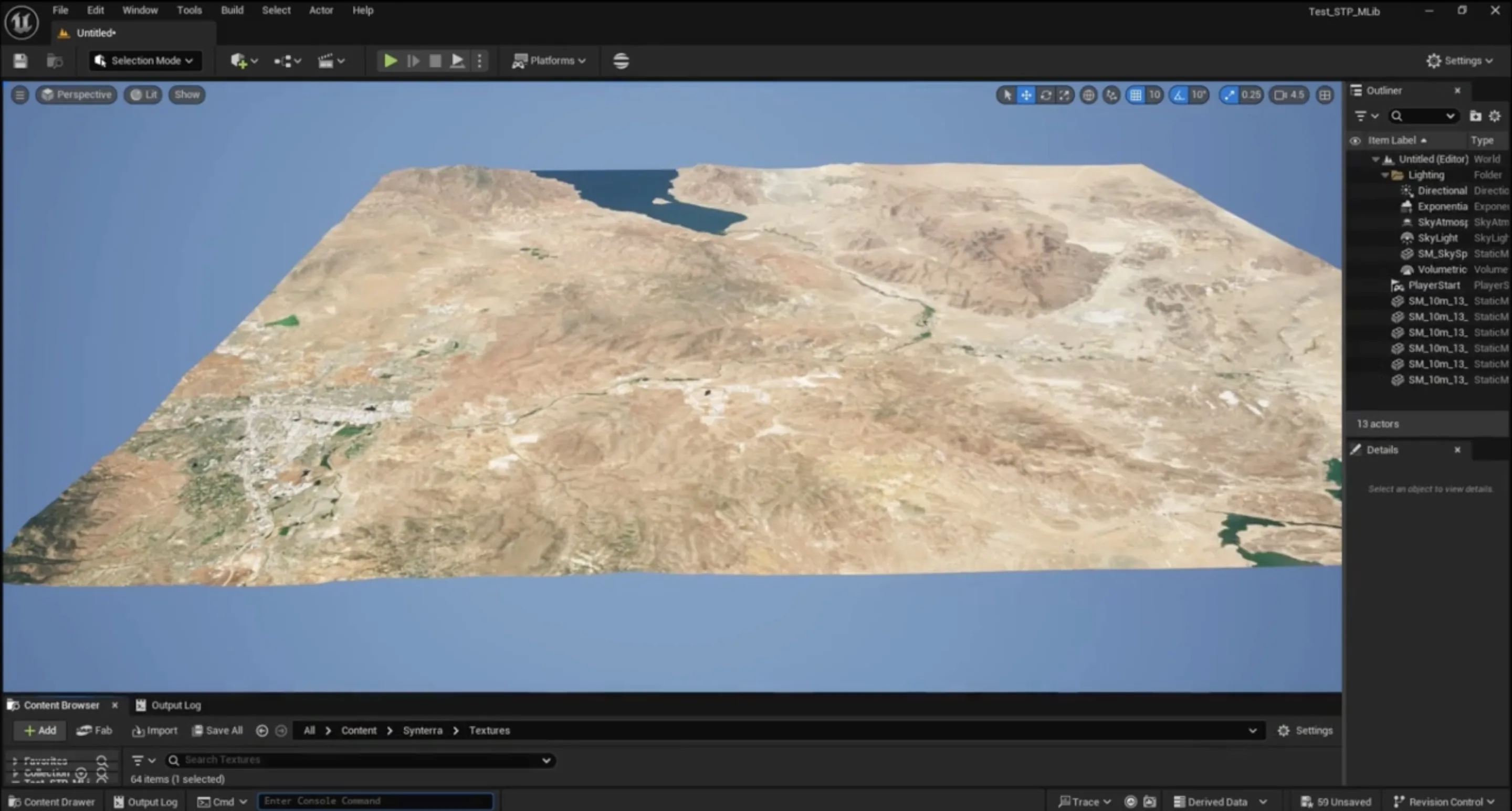This screenshot has height=811, width=1512.
Task: Open the Selection Mode dropdown
Action: (145, 60)
